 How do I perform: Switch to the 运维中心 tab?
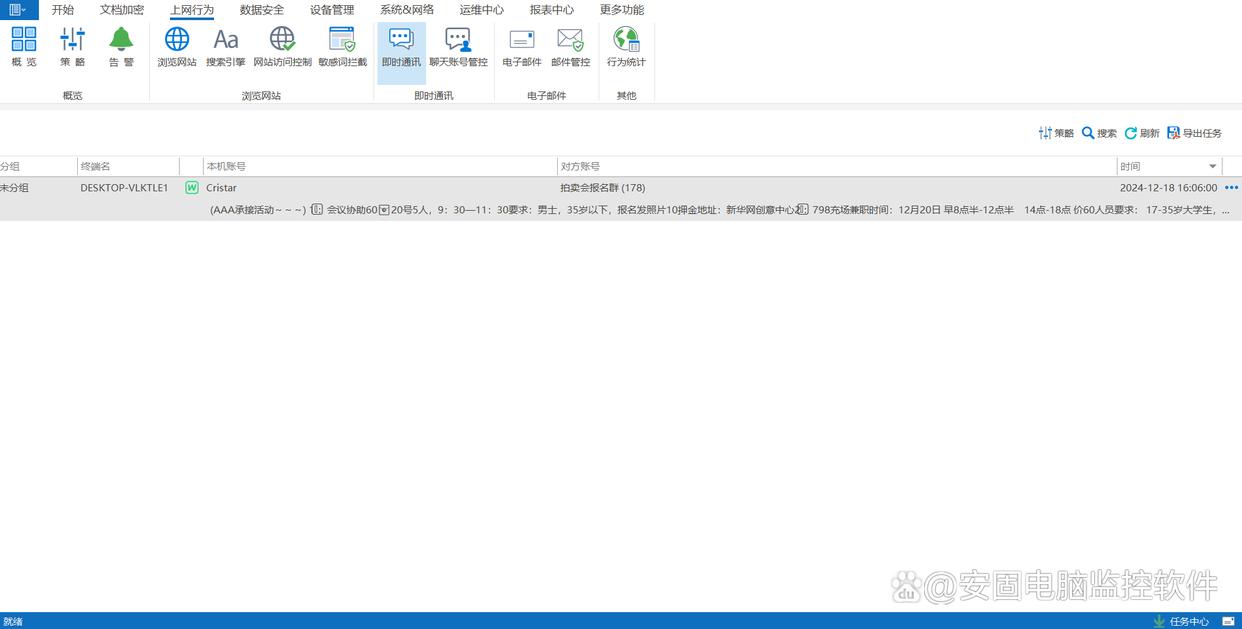(x=482, y=10)
